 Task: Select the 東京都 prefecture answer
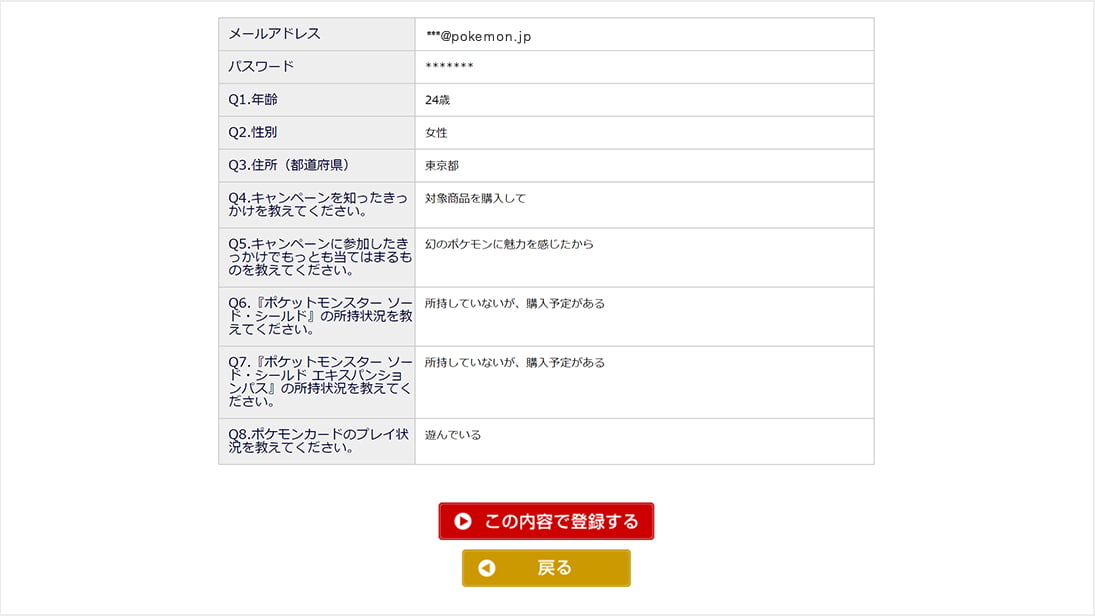[441, 166]
